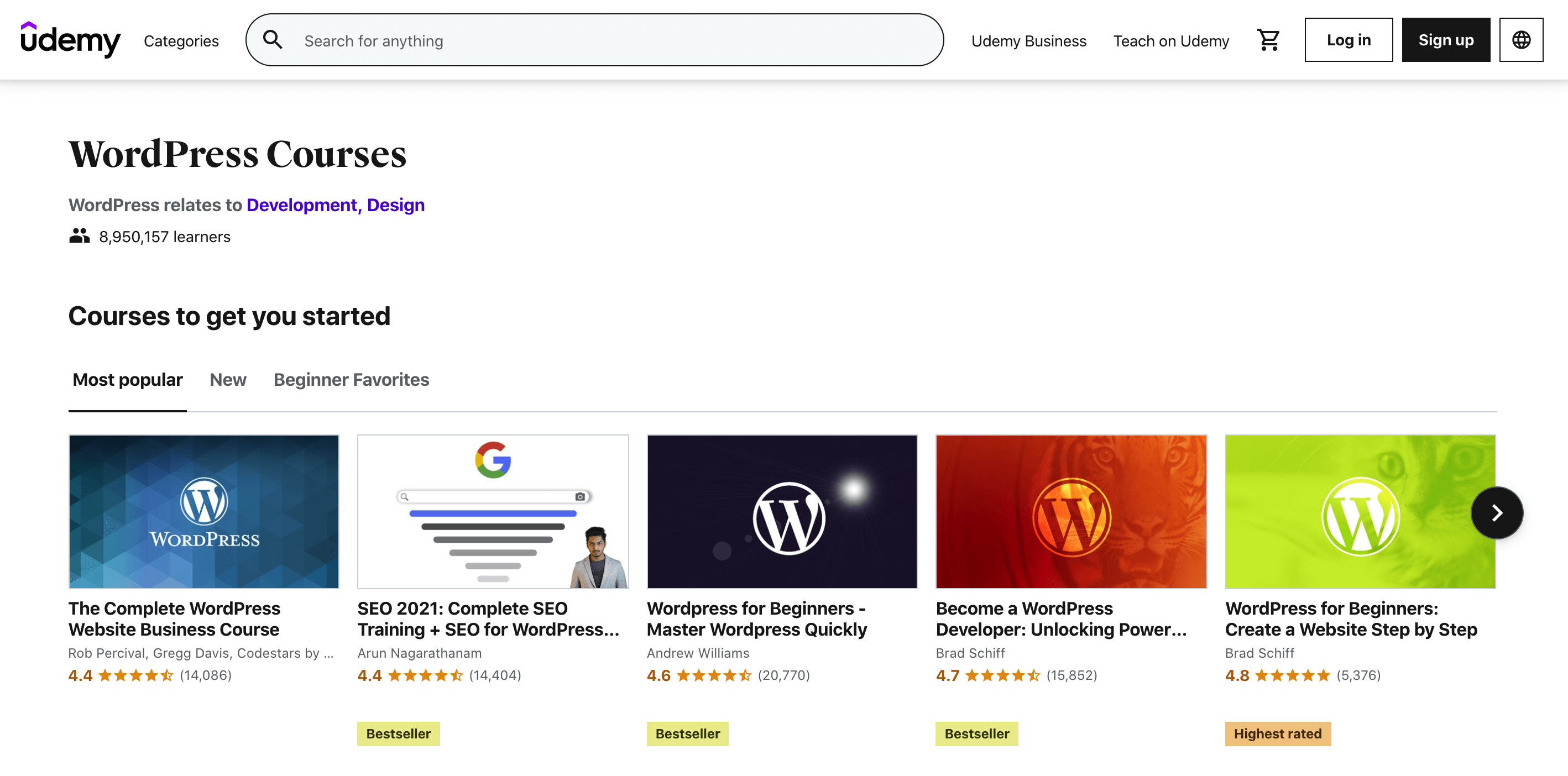Image resolution: width=1568 pixels, height=776 pixels.
Task: Go to Udemy Business
Action: point(1029,41)
